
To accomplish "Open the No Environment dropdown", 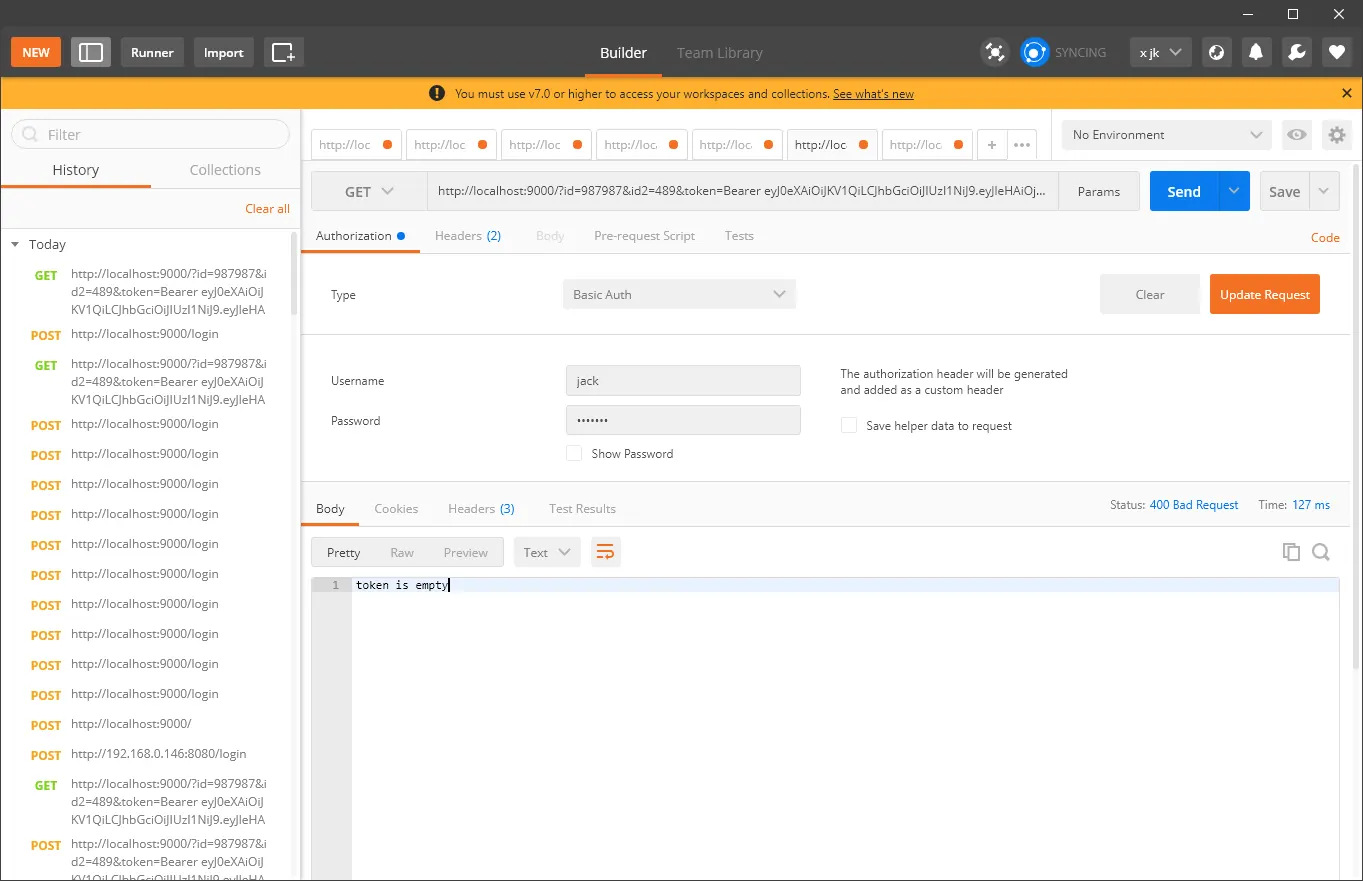I will [x=1167, y=135].
